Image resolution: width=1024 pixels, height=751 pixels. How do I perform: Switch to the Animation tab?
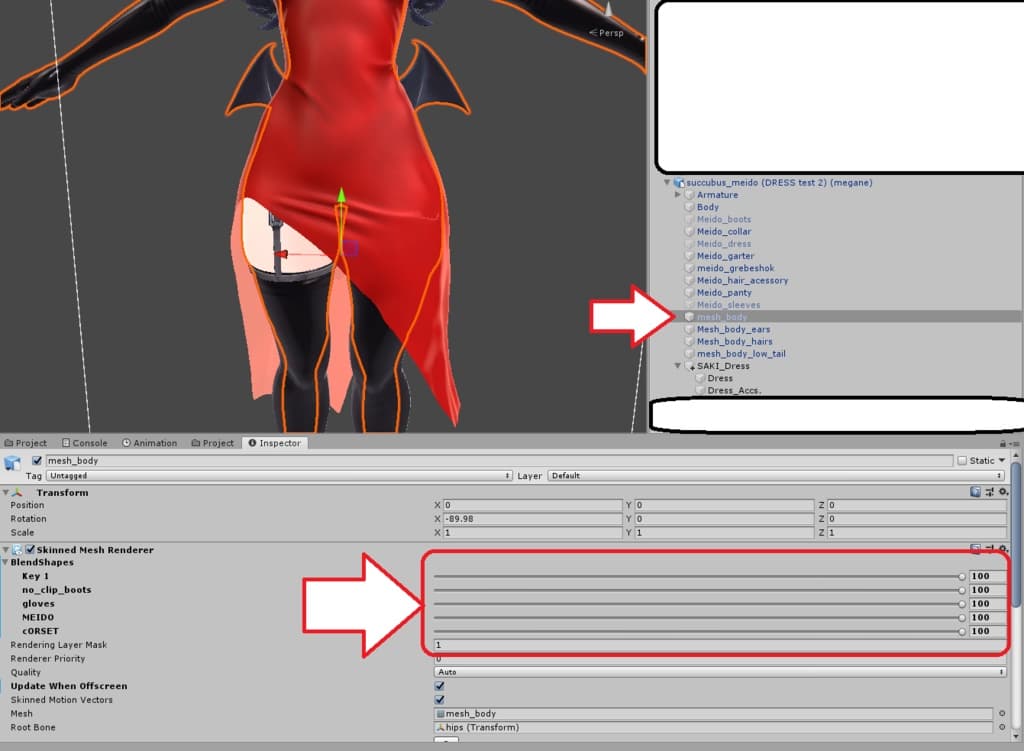coord(149,443)
